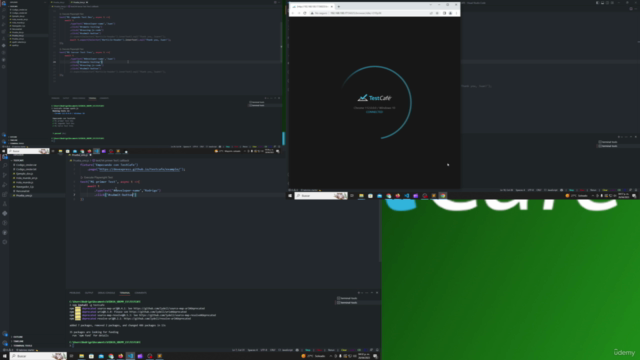Toggle panel layout icon in top-right VS Code

(602, 3)
